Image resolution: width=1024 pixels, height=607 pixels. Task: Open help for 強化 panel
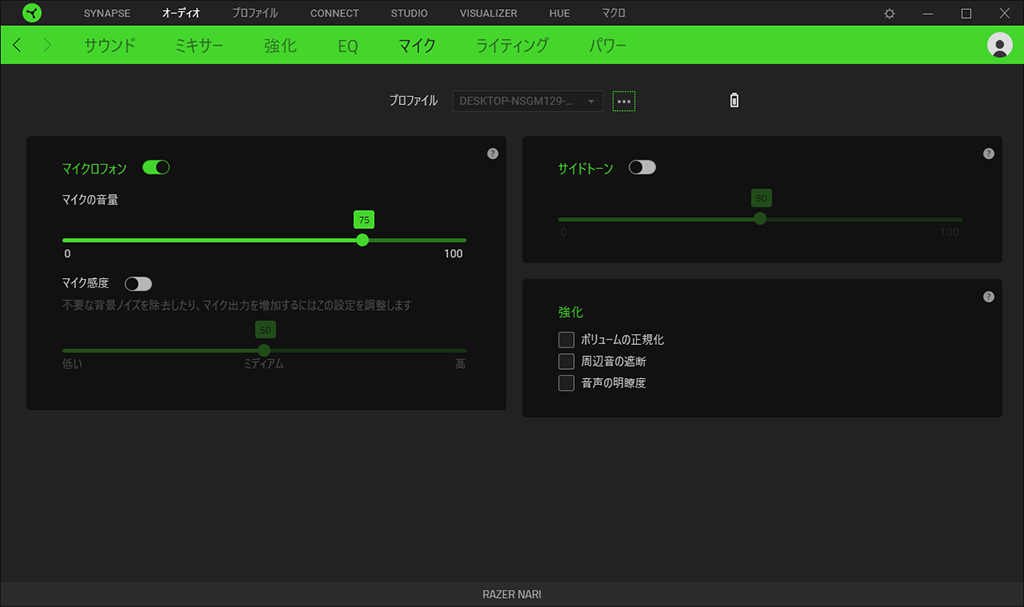coord(989,297)
